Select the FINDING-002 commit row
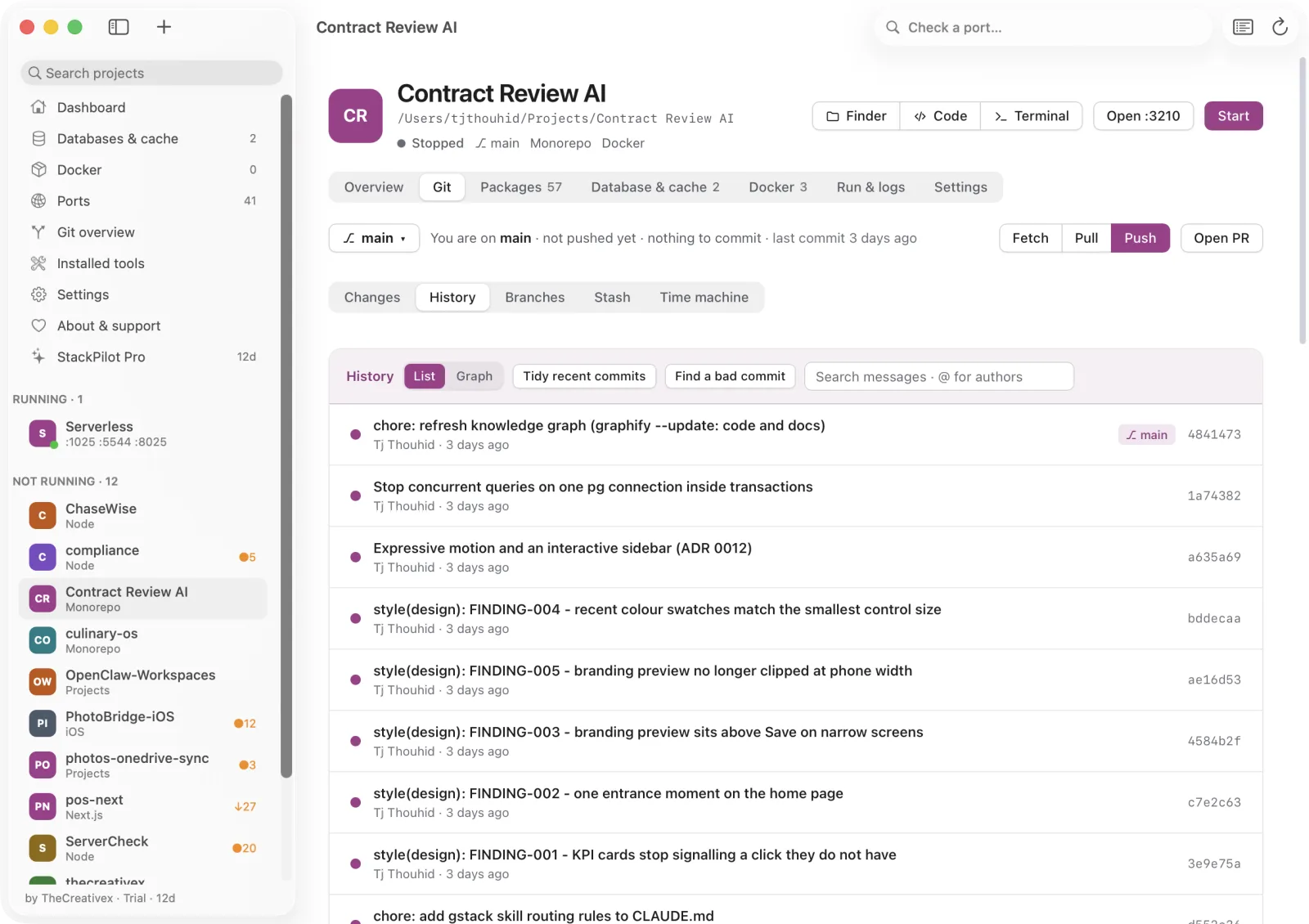The height and width of the screenshot is (924, 1309). point(795,802)
